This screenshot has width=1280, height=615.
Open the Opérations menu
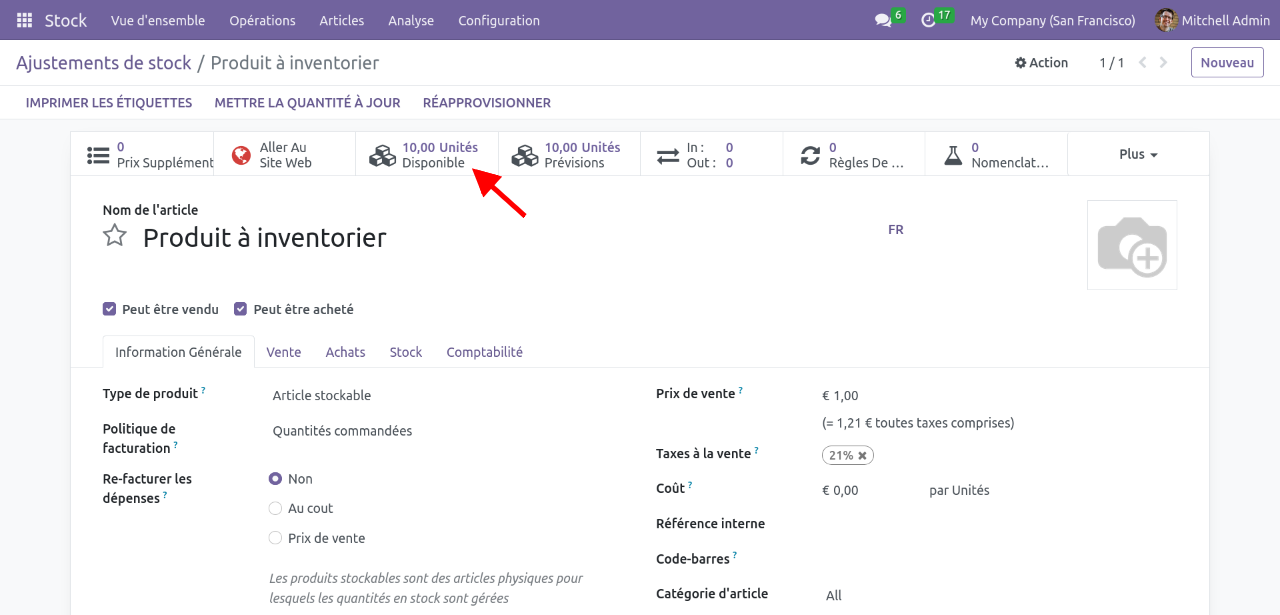[262, 20]
